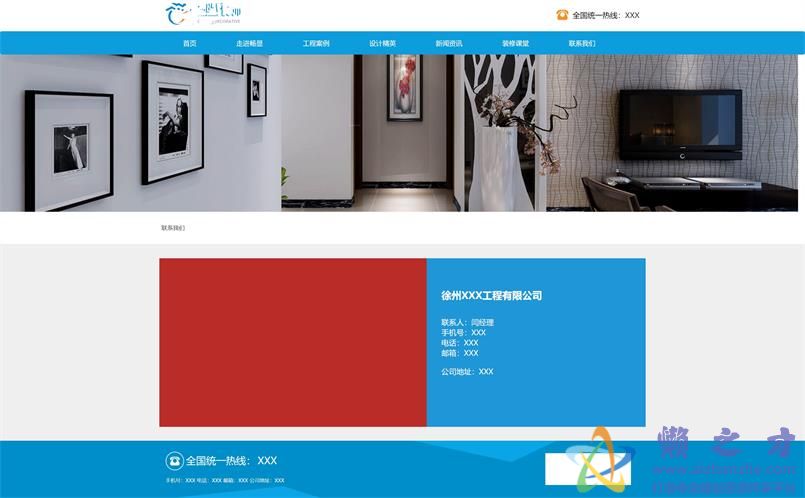805x498 pixels.
Task: Open the 首页 navigation item
Action: [x=190, y=43]
